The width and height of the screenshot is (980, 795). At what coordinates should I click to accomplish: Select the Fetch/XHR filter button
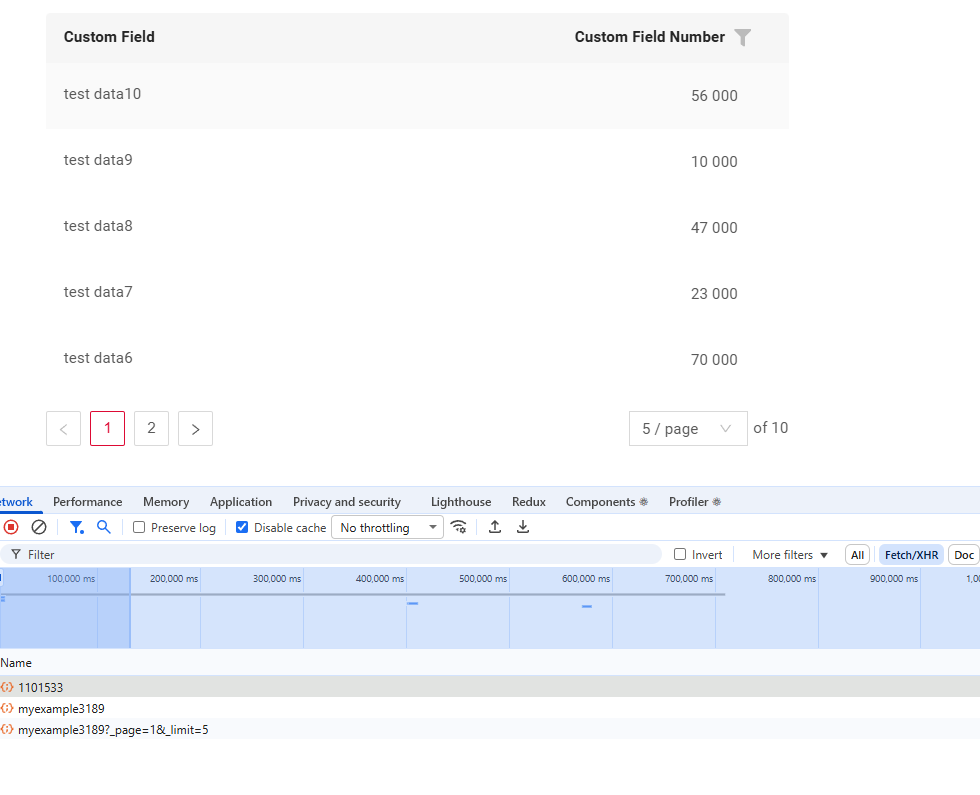click(911, 555)
